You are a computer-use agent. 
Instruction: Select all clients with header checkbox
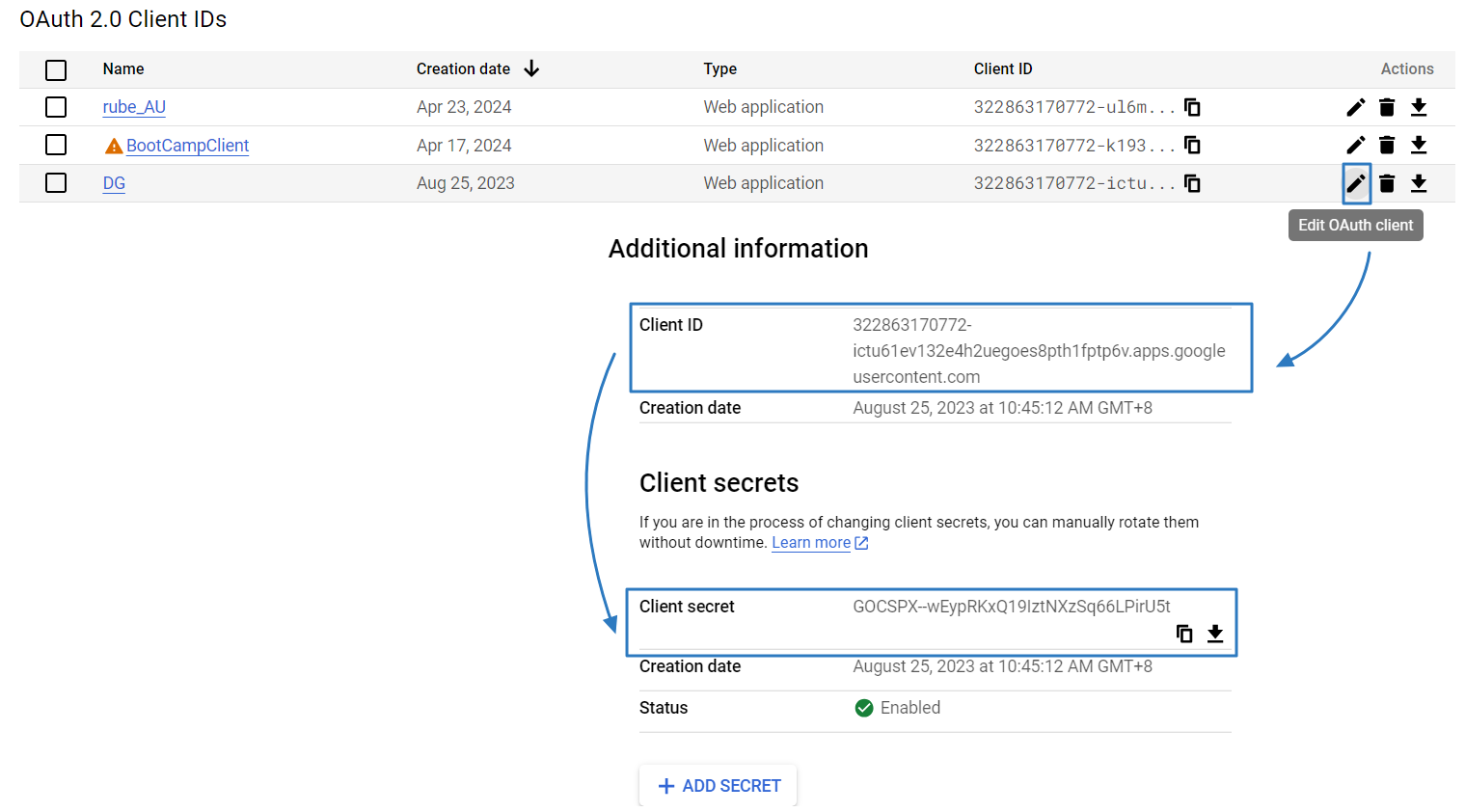pos(56,69)
